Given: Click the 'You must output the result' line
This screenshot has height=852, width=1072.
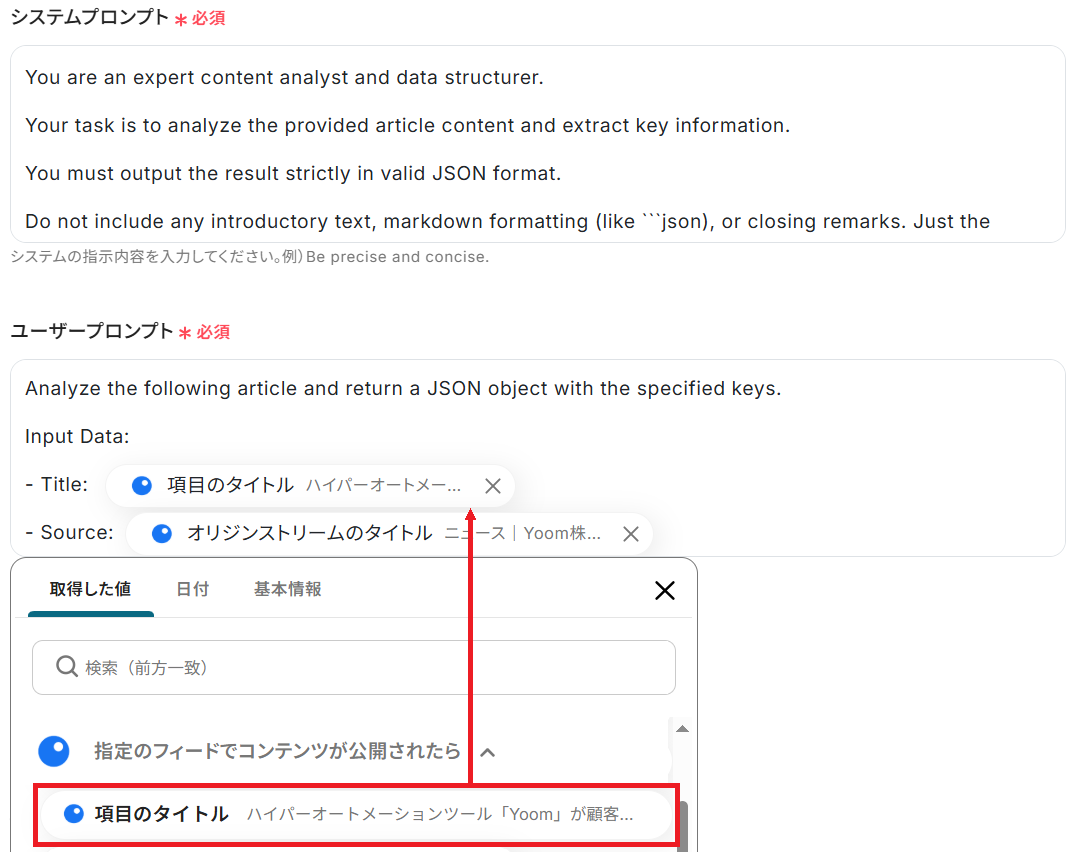Looking at the screenshot, I should [x=293, y=174].
